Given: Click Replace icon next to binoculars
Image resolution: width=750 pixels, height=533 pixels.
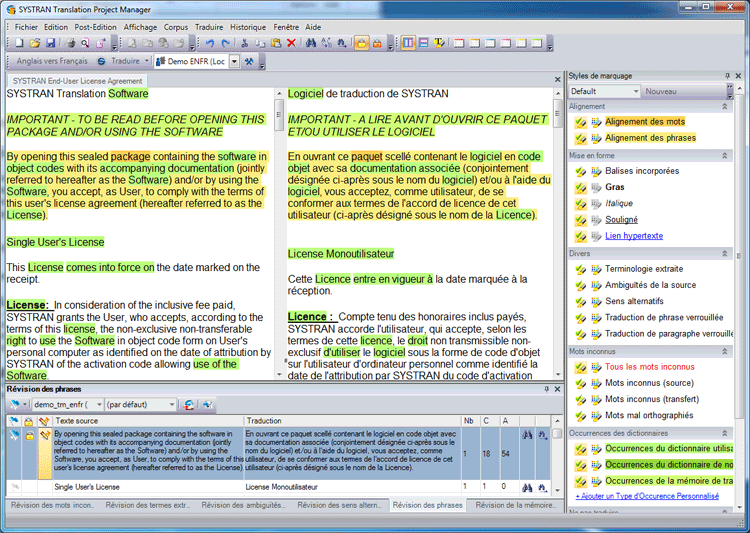Looking at the screenshot, I should 327,44.
